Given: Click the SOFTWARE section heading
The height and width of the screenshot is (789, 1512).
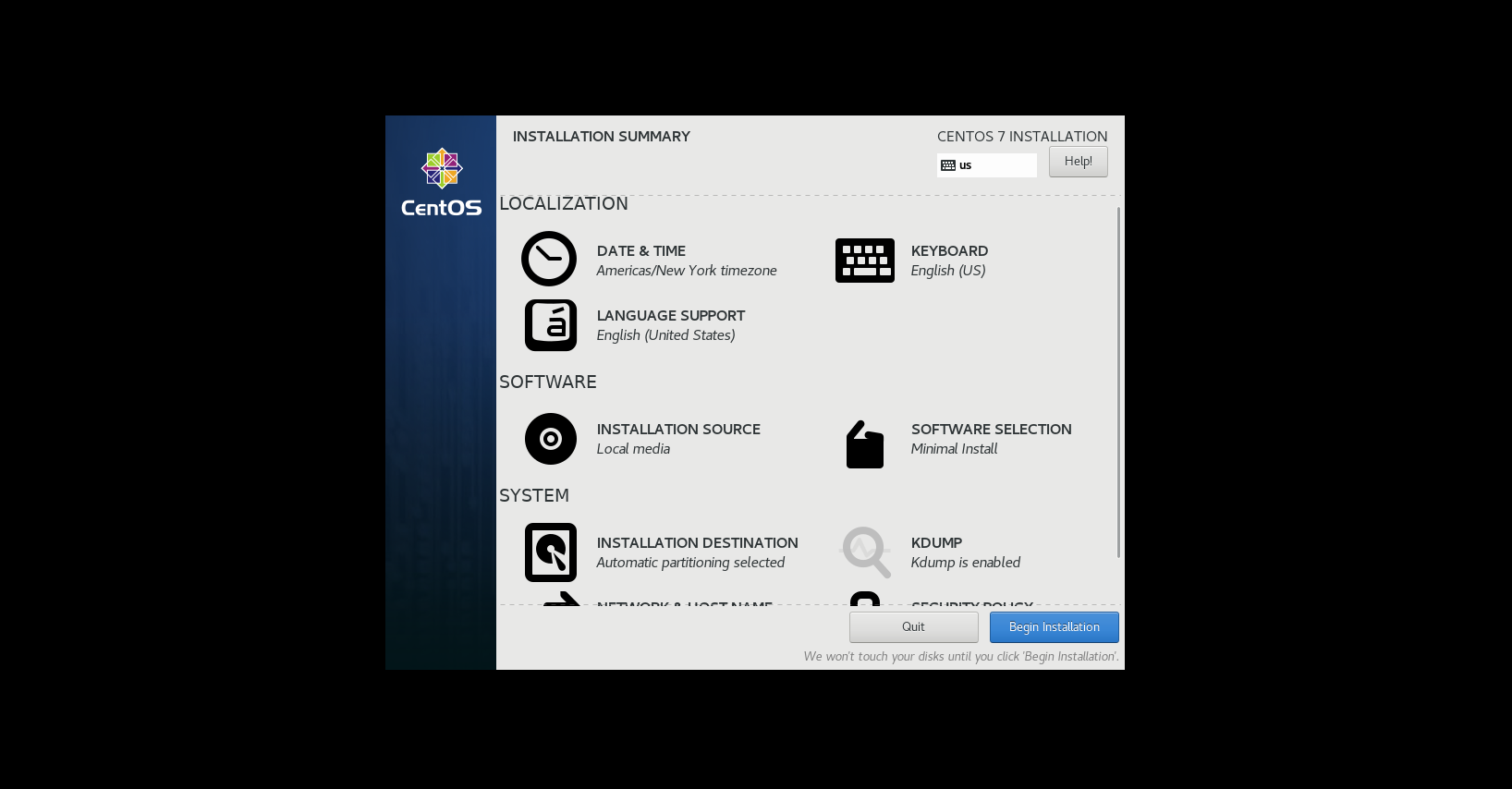Looking at the screenshot, I should click(548, 382).
